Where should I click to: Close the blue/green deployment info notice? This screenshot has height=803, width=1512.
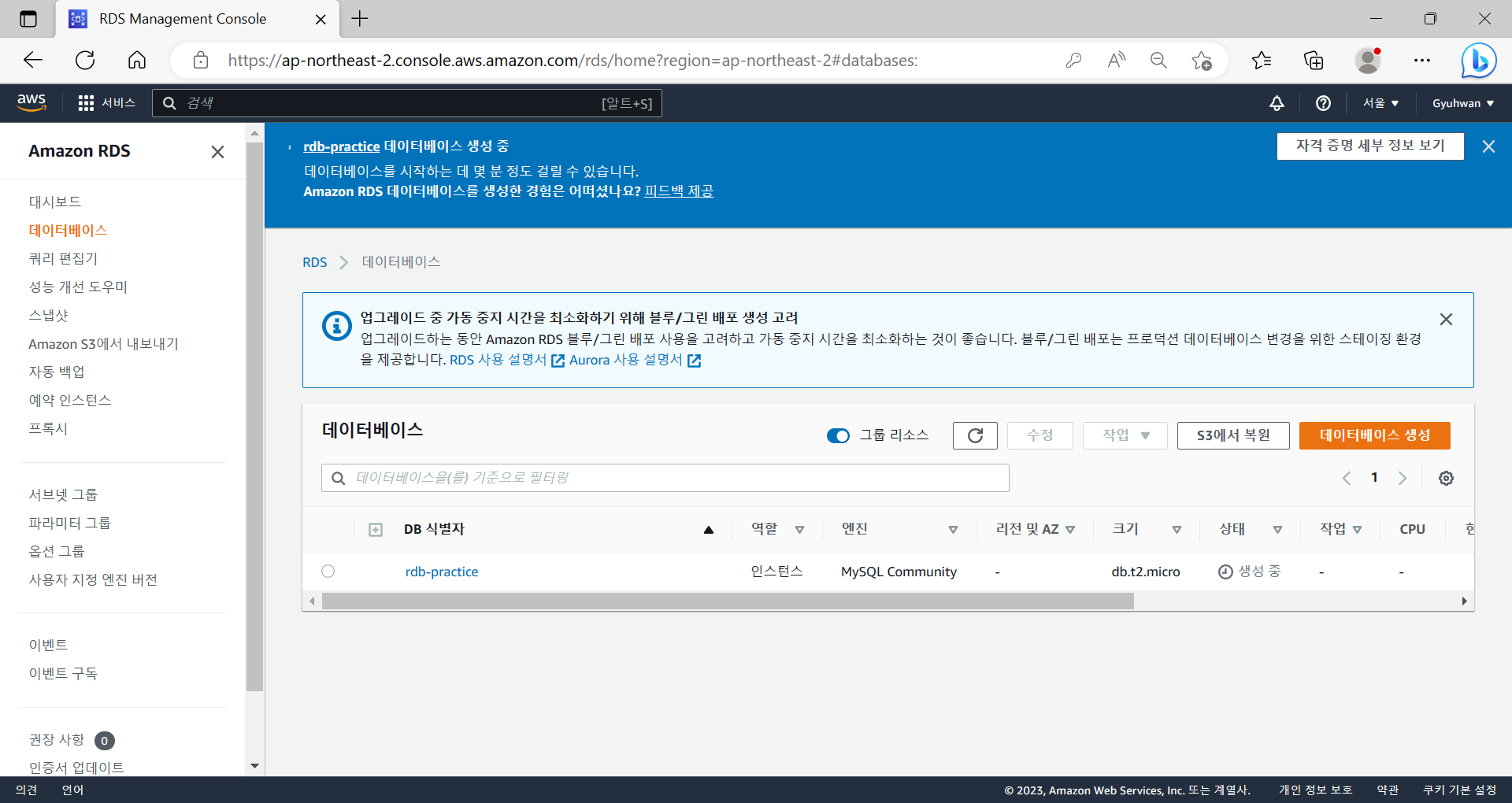(x=1446, y=319)
